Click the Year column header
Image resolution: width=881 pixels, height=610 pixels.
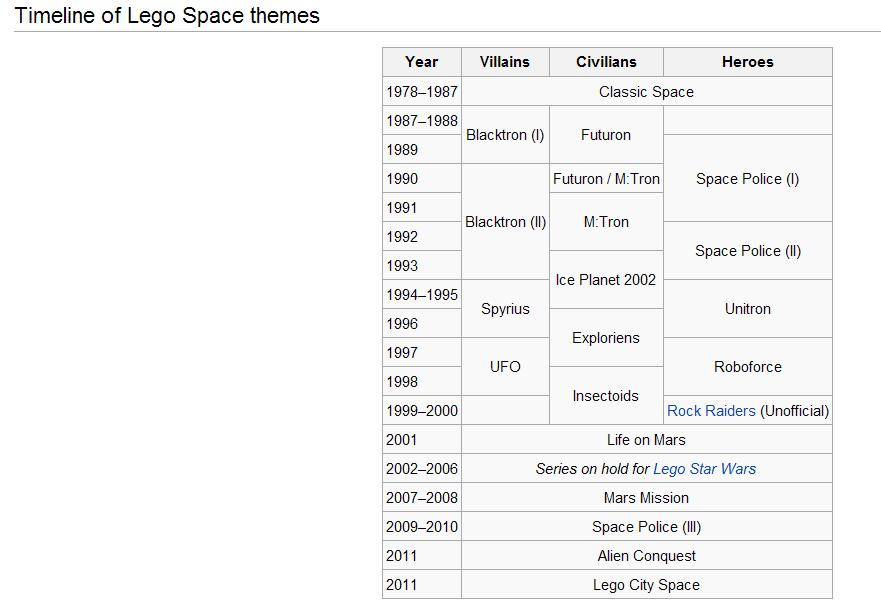point(422,62)
